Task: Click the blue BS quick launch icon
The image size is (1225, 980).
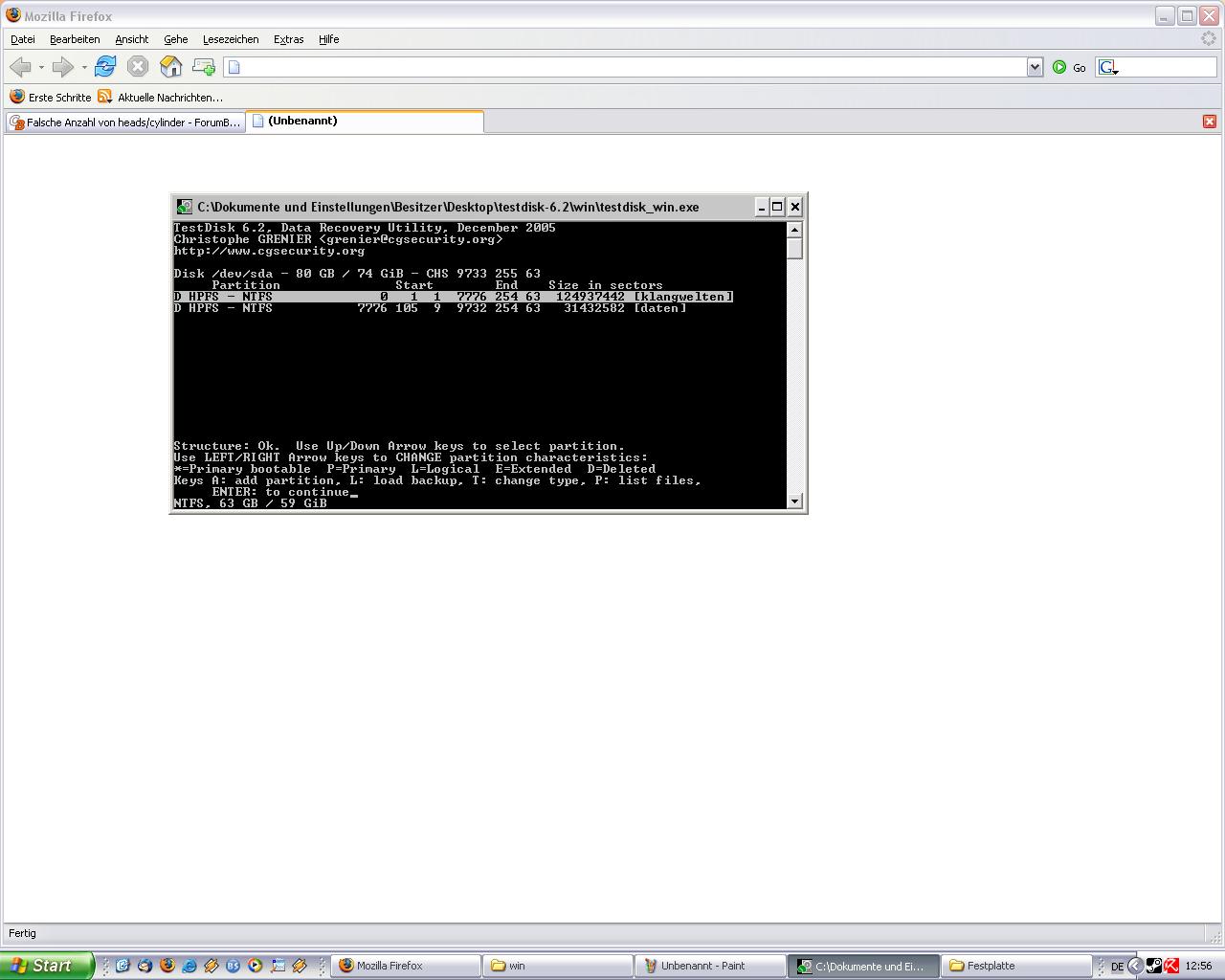Action: click(x=233, y=966)
